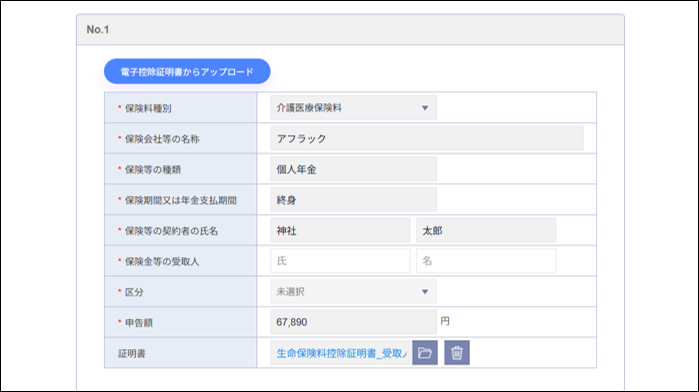This screenshot has height=392, width=699.
Task: Click the 保険料種別 label
Action: tap(148, 108)
